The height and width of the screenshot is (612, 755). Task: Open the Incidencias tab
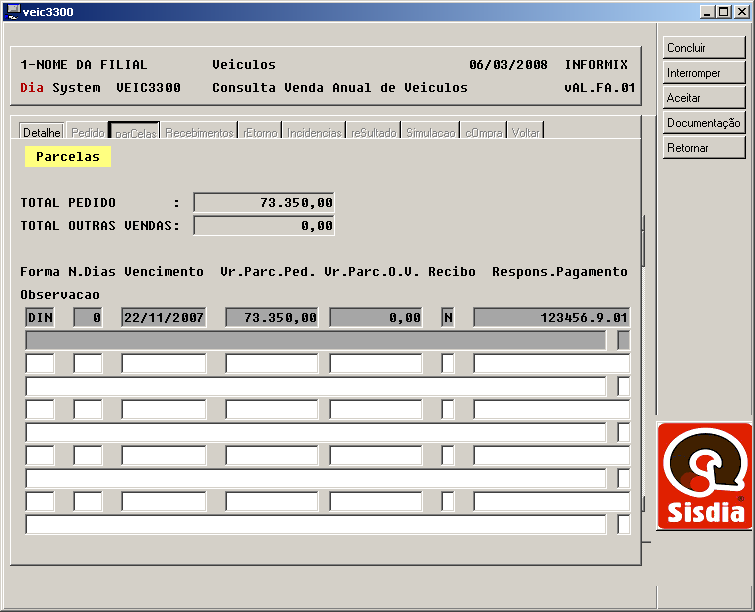(314, 132)
